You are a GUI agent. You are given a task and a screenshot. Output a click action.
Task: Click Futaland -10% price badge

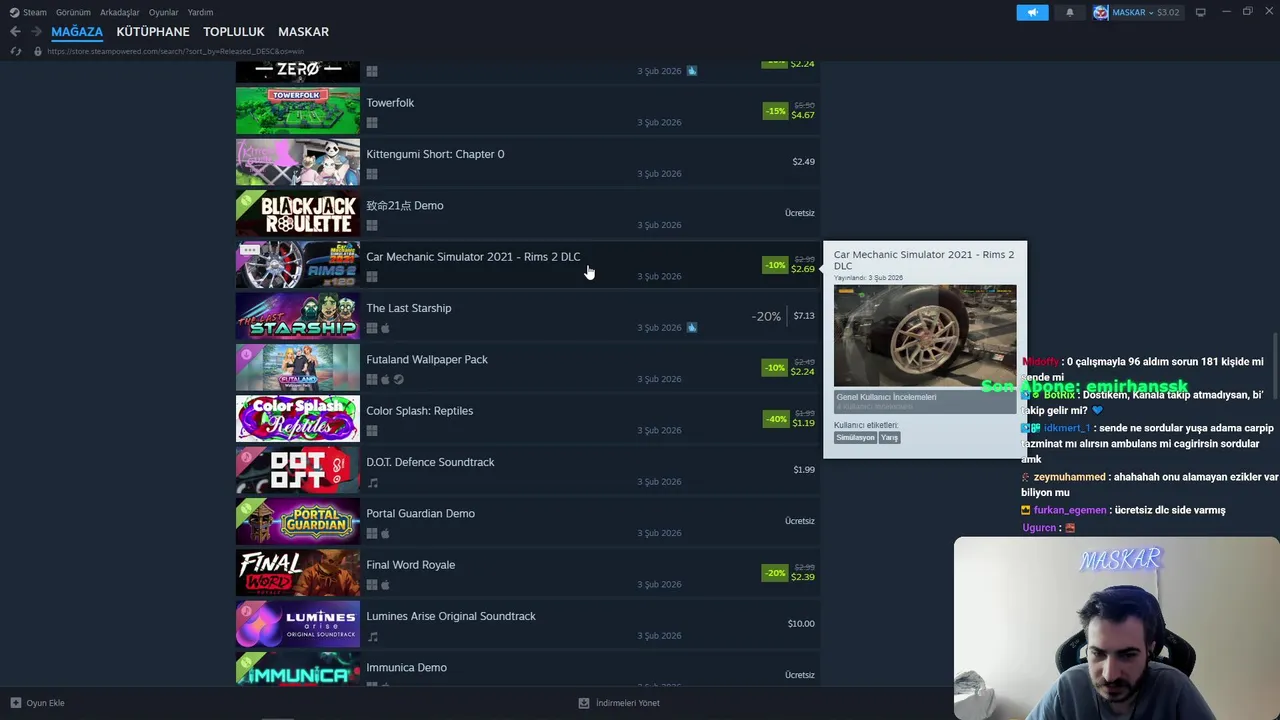click(775, 368)
